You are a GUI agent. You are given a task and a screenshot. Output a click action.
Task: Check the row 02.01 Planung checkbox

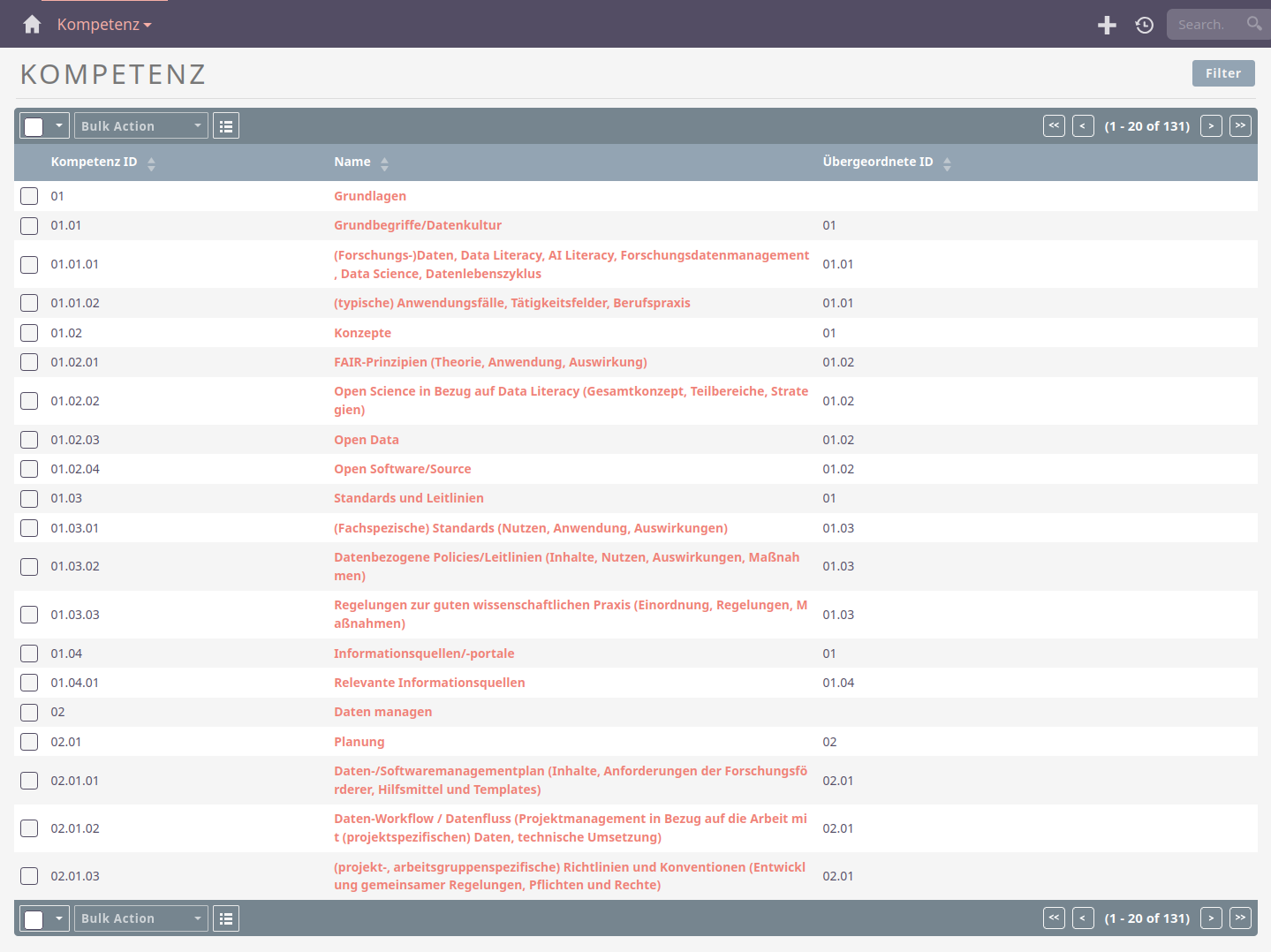29,742
